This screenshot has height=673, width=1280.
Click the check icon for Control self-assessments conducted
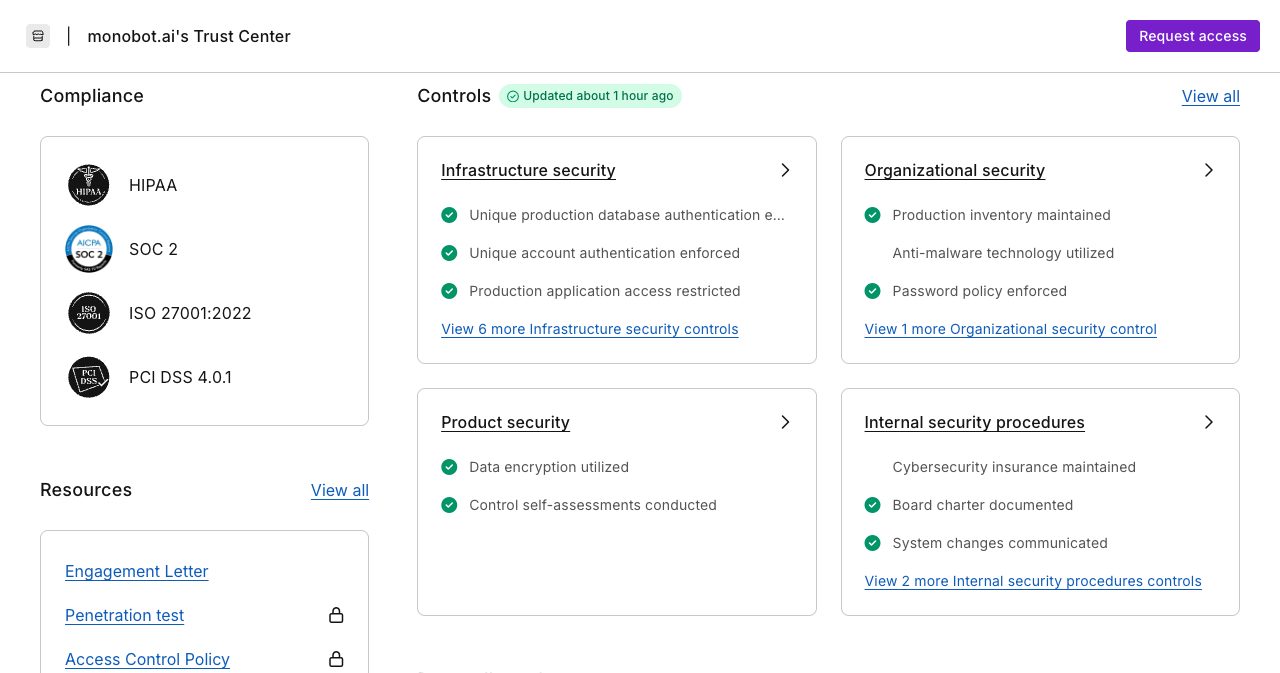point(449,505)
